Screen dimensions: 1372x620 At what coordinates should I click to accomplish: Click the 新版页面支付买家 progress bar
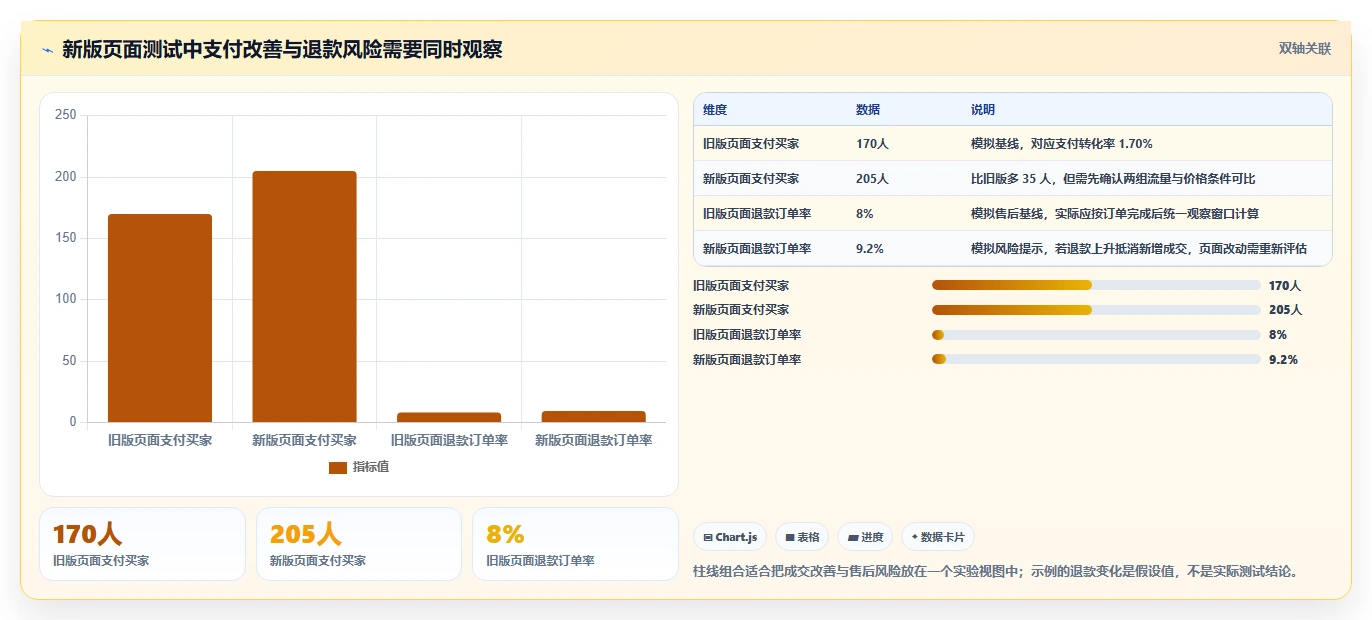pos(1096,310)
